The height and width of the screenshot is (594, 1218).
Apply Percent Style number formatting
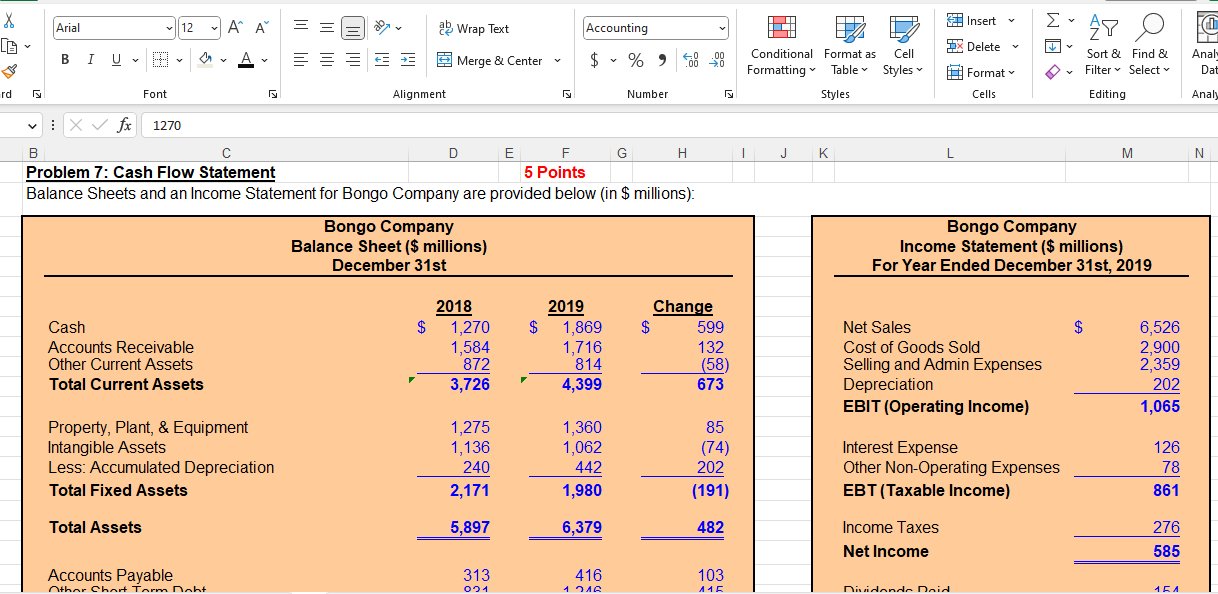click(636, 59)
